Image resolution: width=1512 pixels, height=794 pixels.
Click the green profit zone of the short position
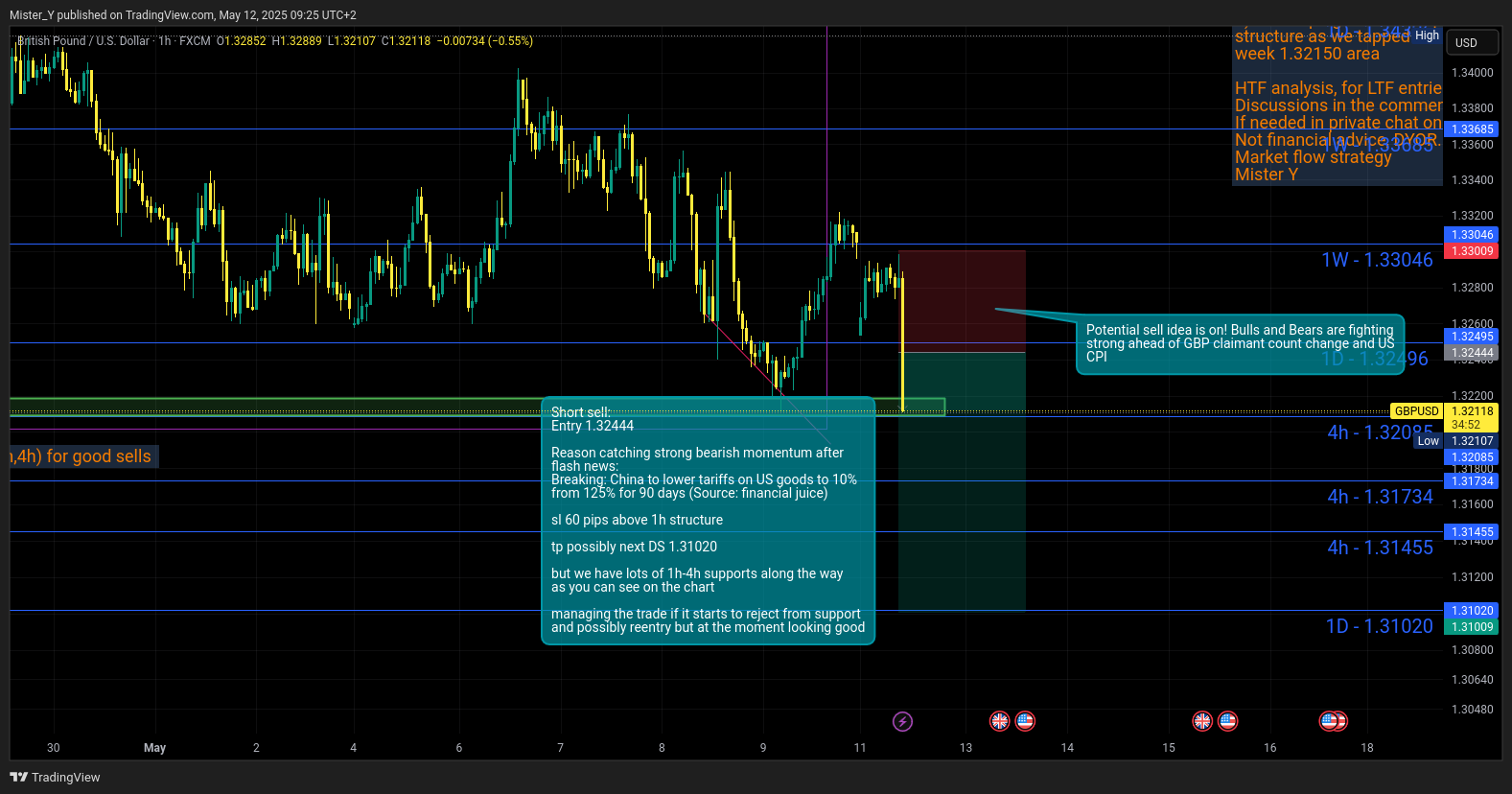coord(962,481)
